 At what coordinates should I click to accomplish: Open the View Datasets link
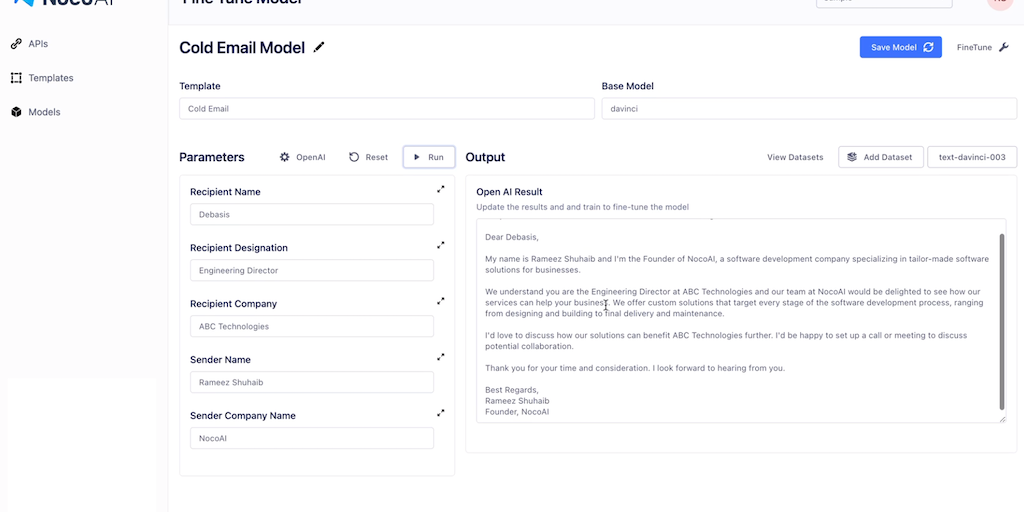[795, 157]
